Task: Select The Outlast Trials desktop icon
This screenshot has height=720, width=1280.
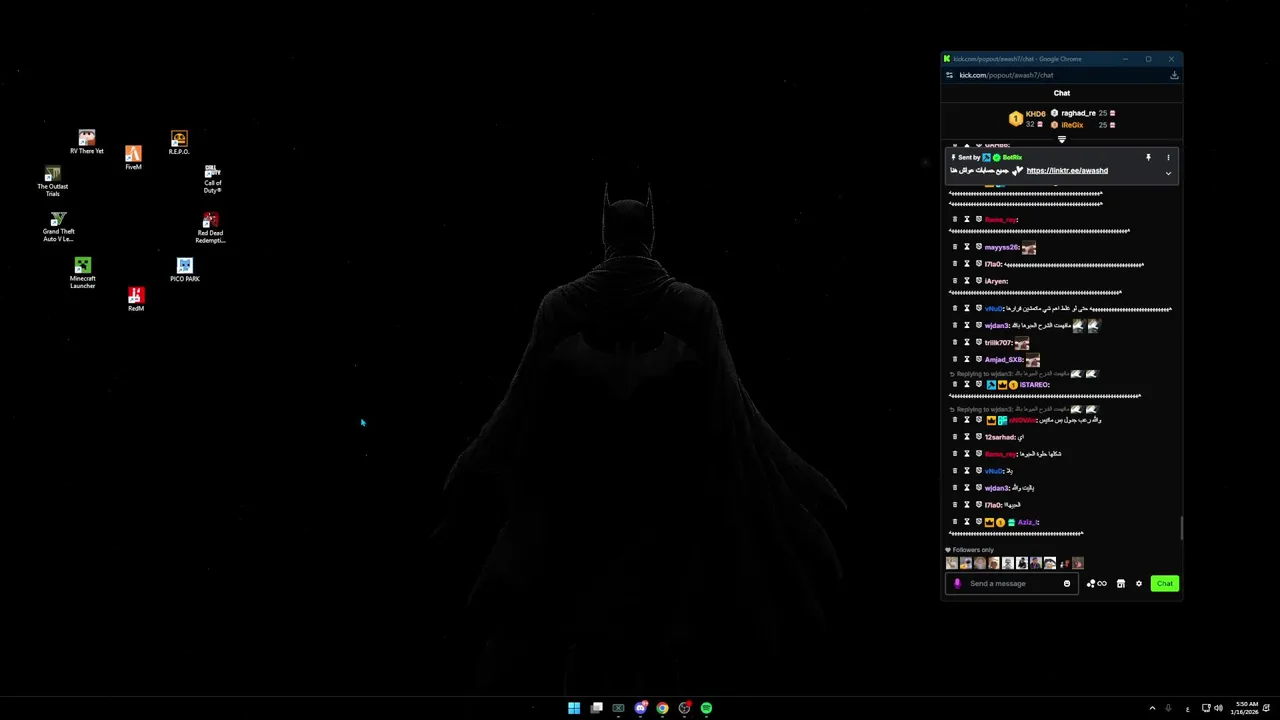Action: coord(53,181)
